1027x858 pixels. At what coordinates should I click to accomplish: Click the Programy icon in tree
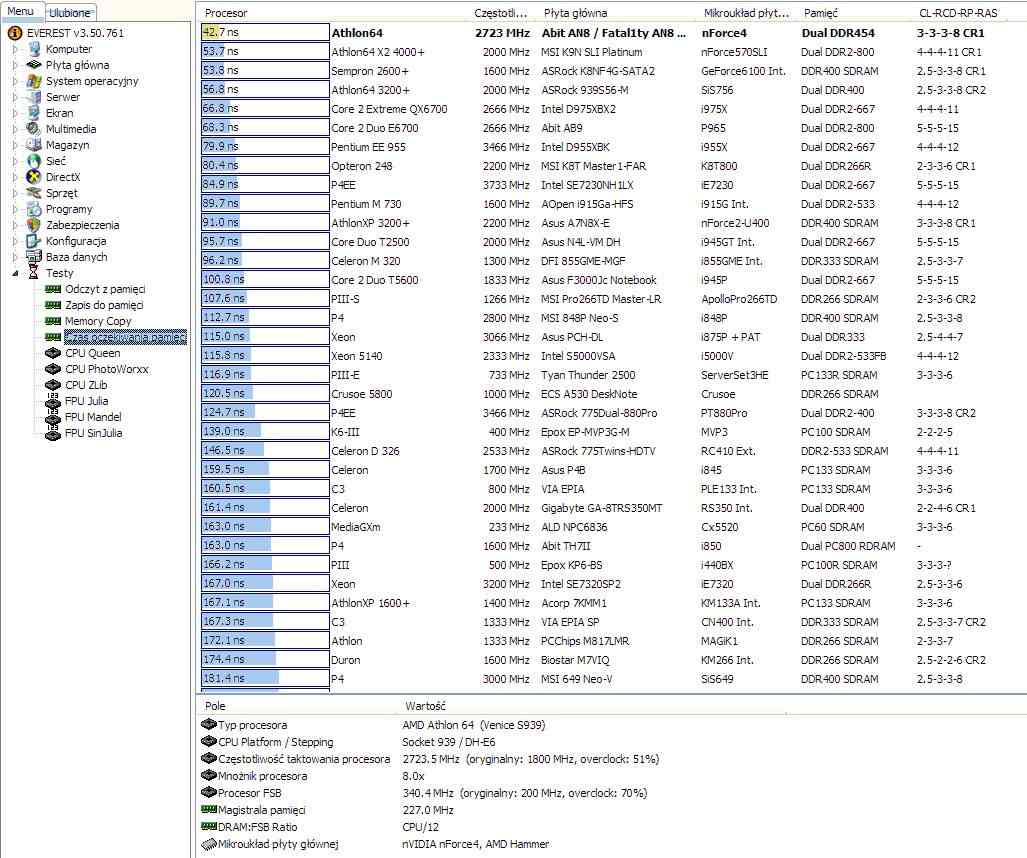tap(34, 209)
